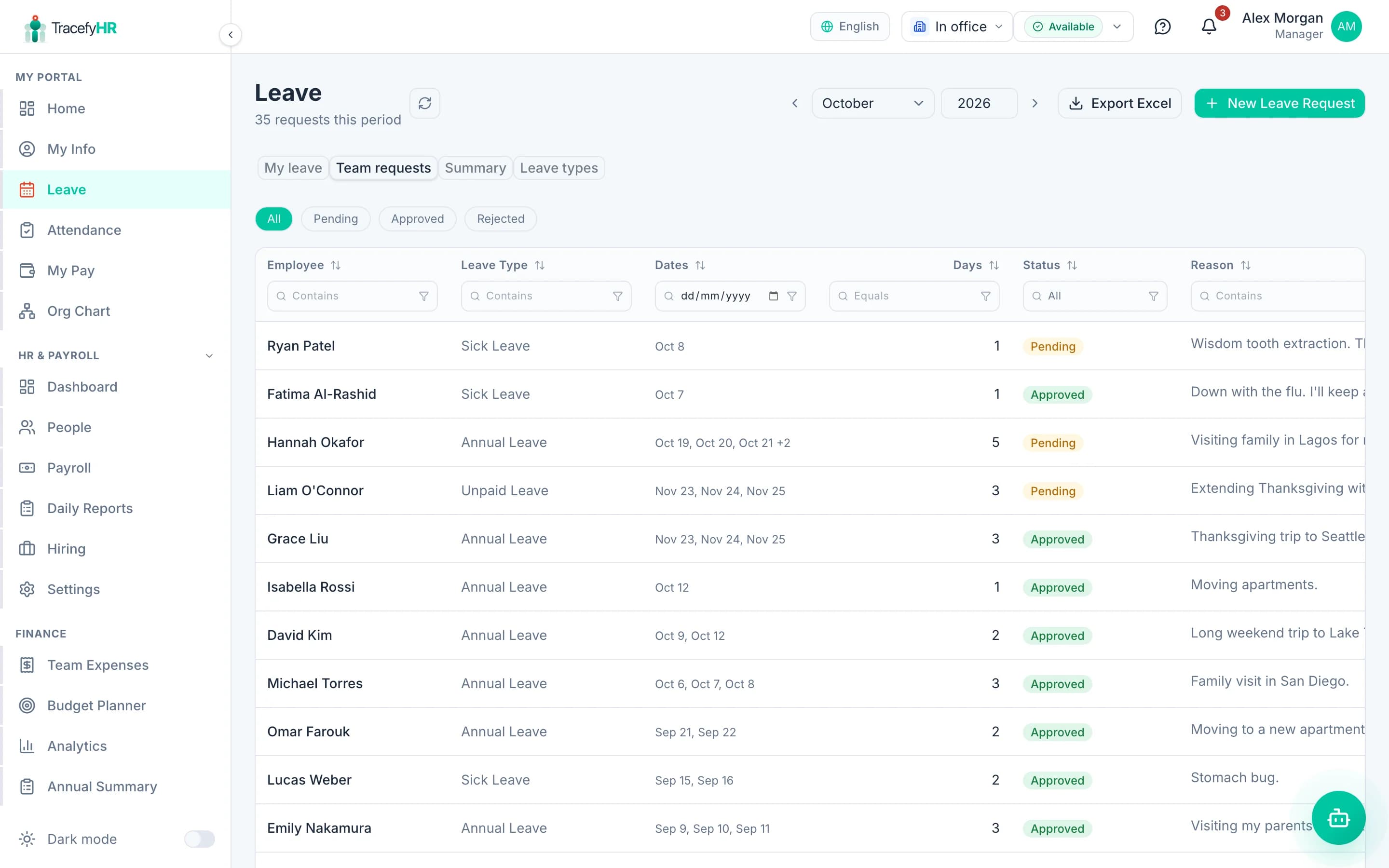
Task: Select the Approved status filter pill
Action: coord(417,219)
